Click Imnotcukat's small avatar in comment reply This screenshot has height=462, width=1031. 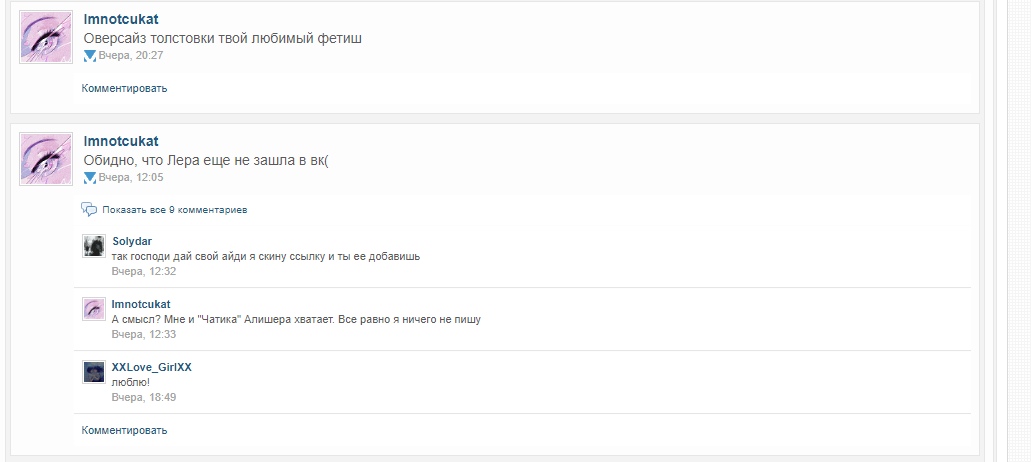click(x=94, y=309)
